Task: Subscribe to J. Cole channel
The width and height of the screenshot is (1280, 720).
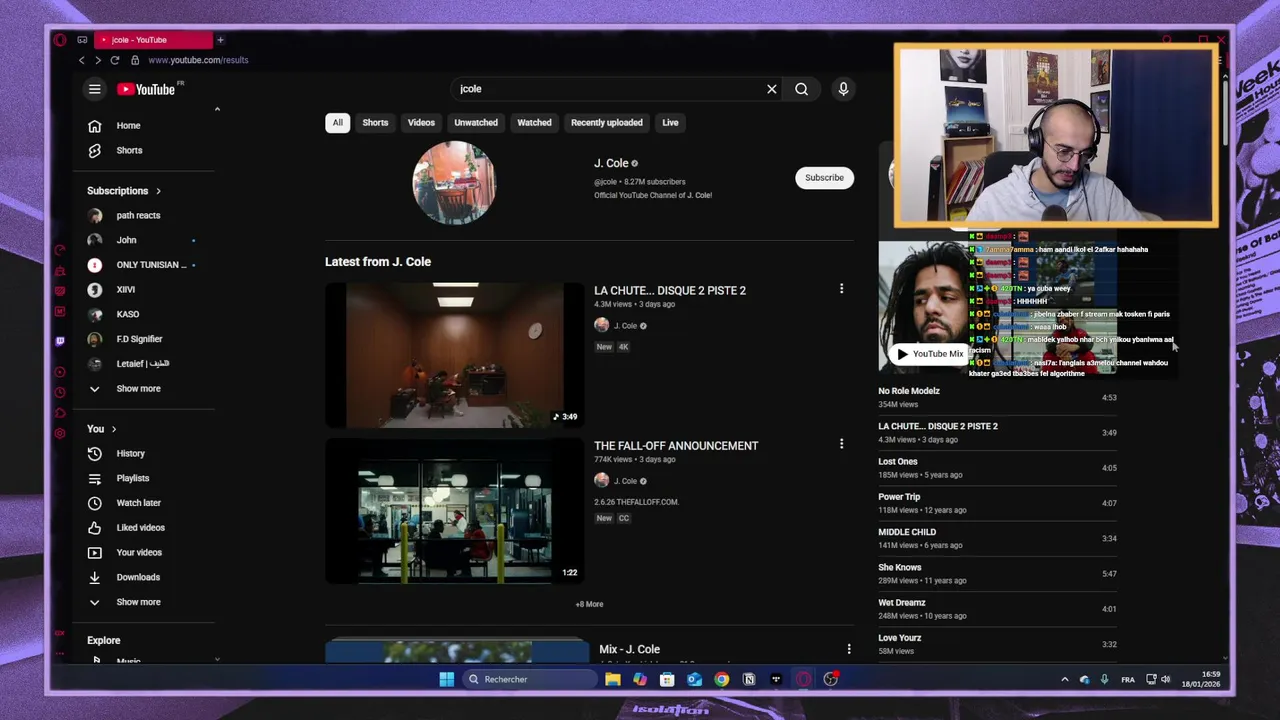Action: point(824,178)
